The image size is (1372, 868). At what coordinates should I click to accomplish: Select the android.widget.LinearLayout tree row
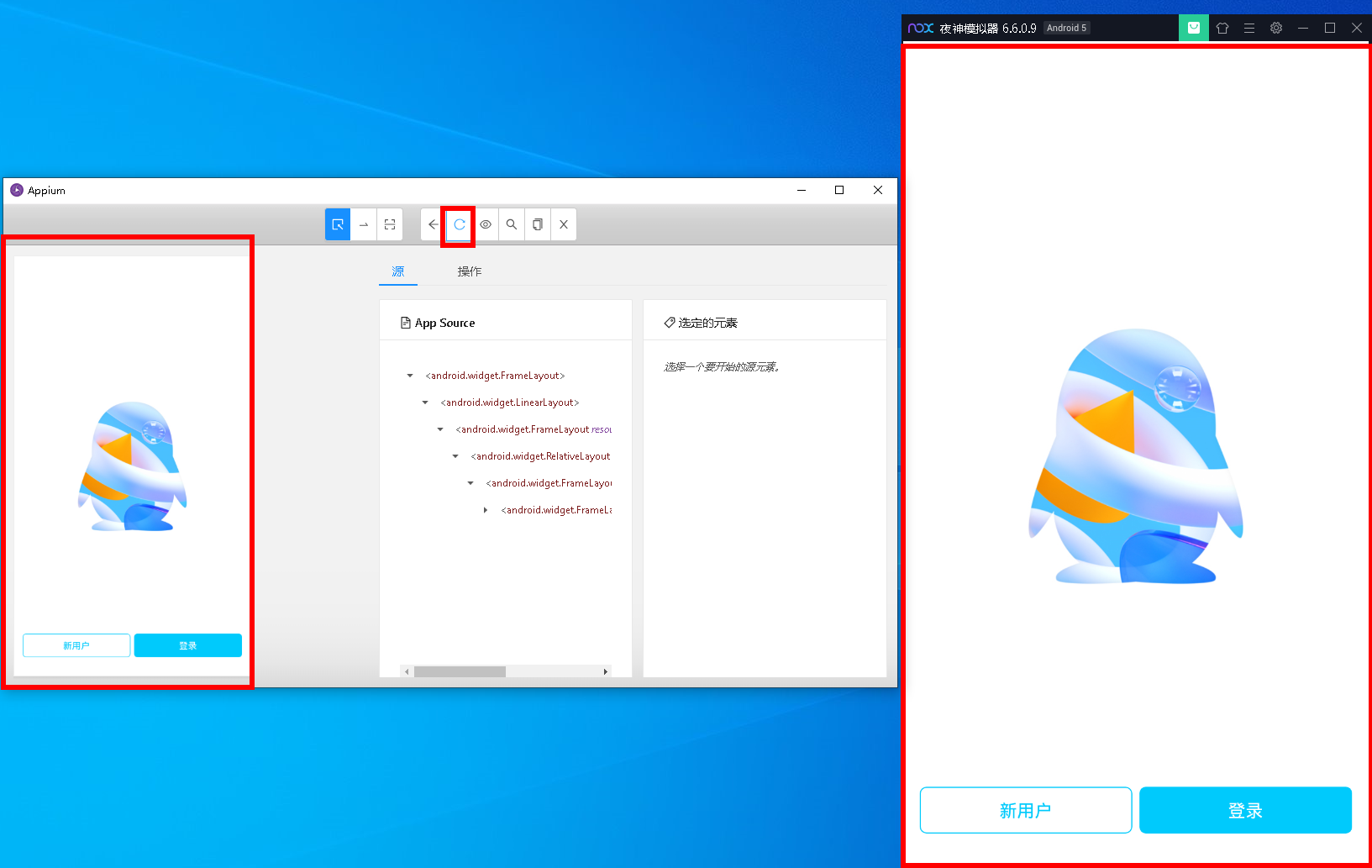(510, 402)
